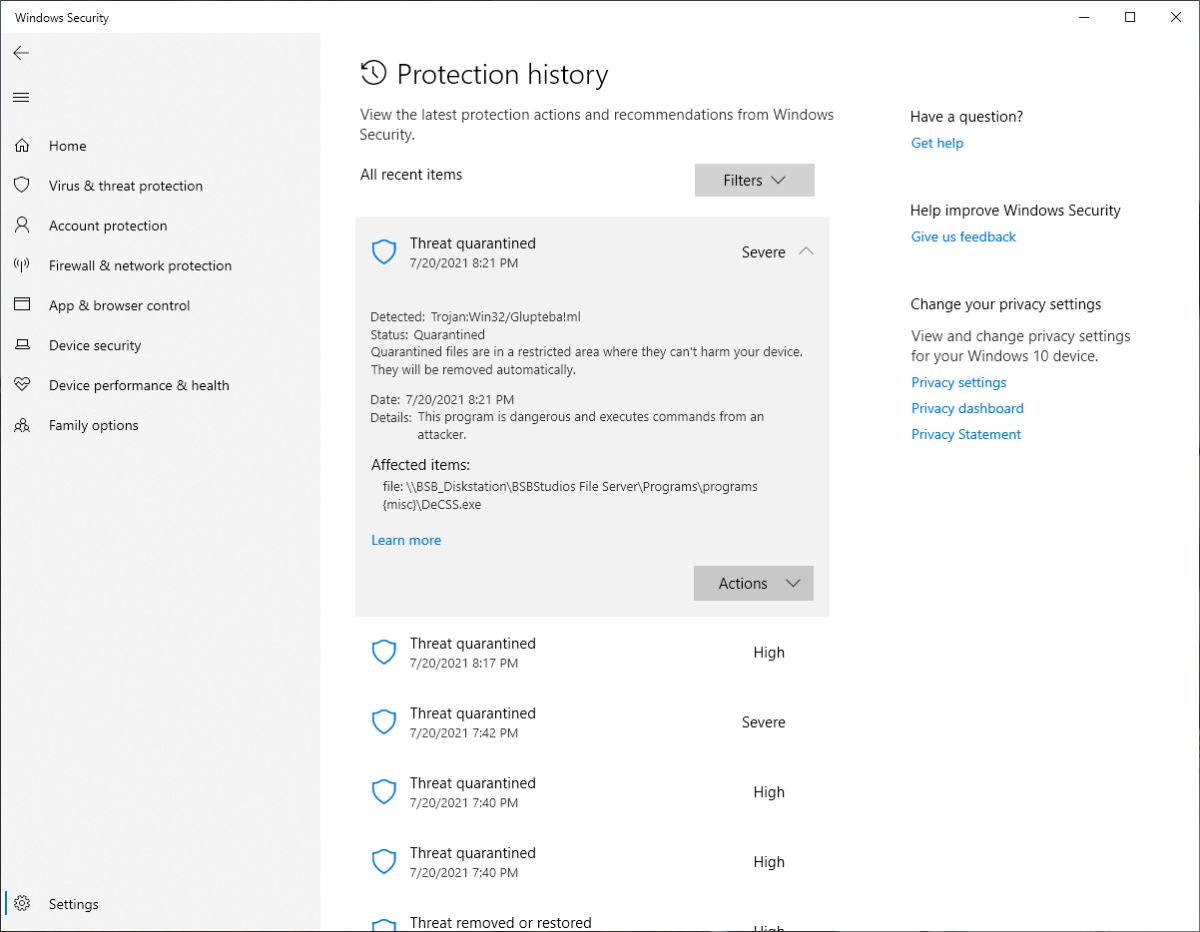Click the Family options people icon
Viewport: 1200px width, 932px height.
[22, 425]
